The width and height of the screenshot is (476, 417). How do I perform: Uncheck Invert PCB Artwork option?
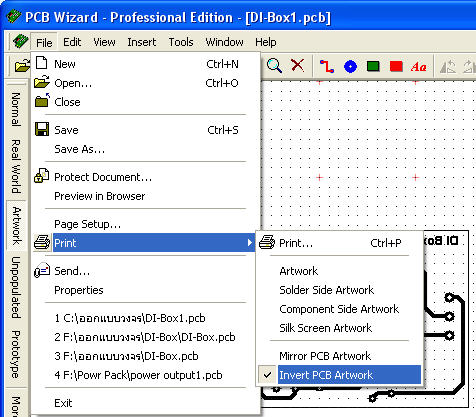339,375
